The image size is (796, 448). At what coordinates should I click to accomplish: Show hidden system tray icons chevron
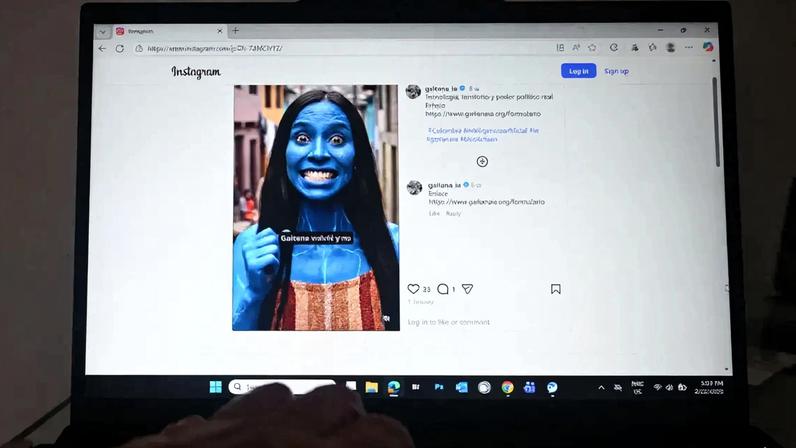(x=601, y=388)
